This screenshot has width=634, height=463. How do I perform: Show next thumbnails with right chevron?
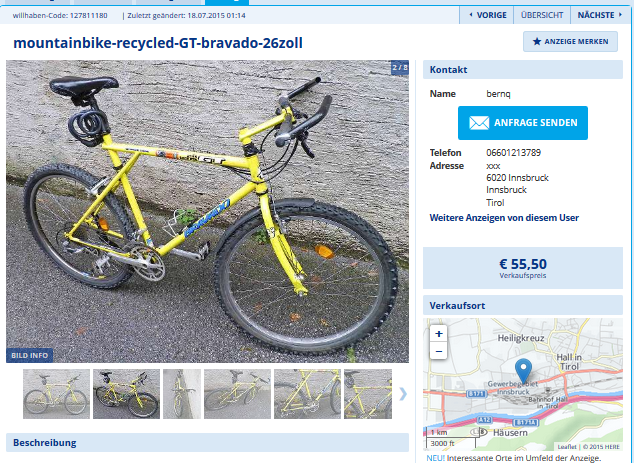coord(403,393)
